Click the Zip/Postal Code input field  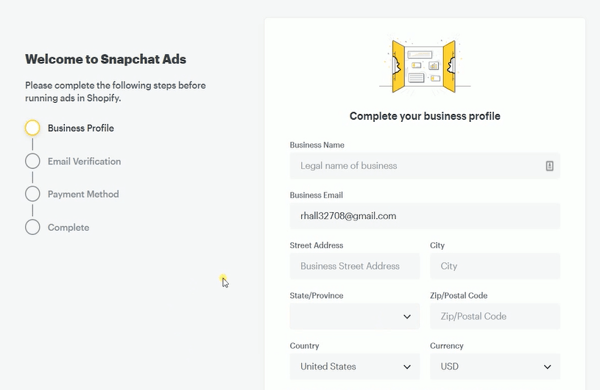pos(495,316)
